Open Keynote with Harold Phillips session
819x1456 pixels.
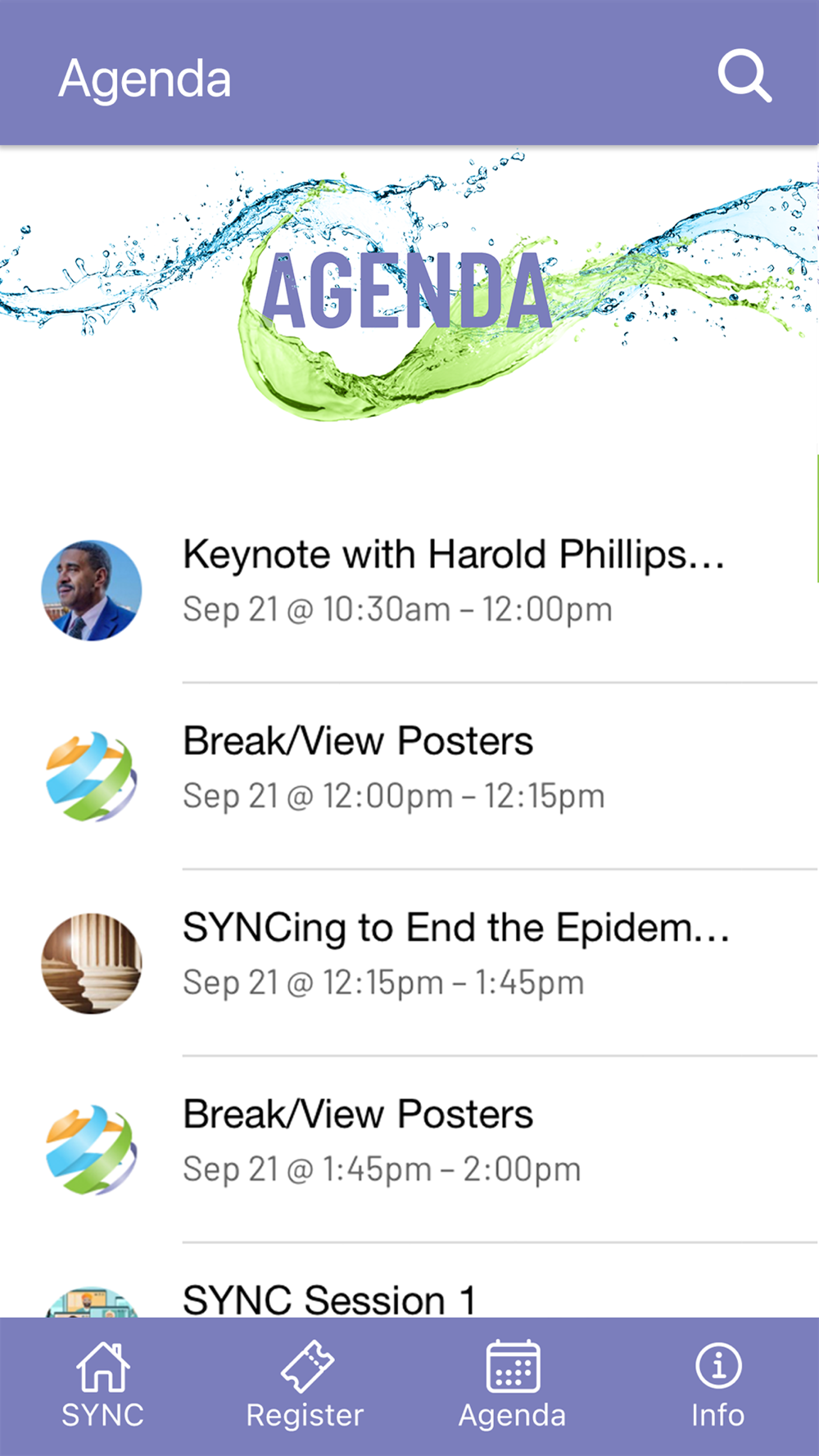click(409, 590)
